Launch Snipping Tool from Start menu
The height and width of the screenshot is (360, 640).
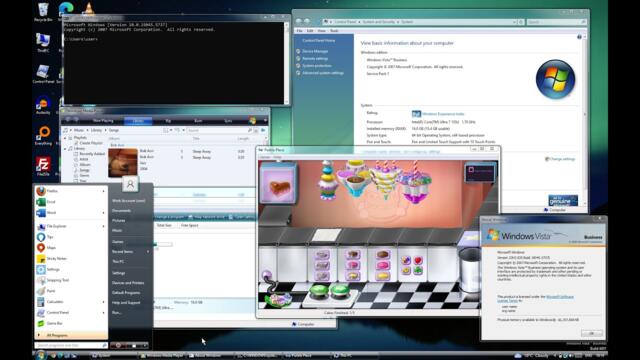pos(70,280)
